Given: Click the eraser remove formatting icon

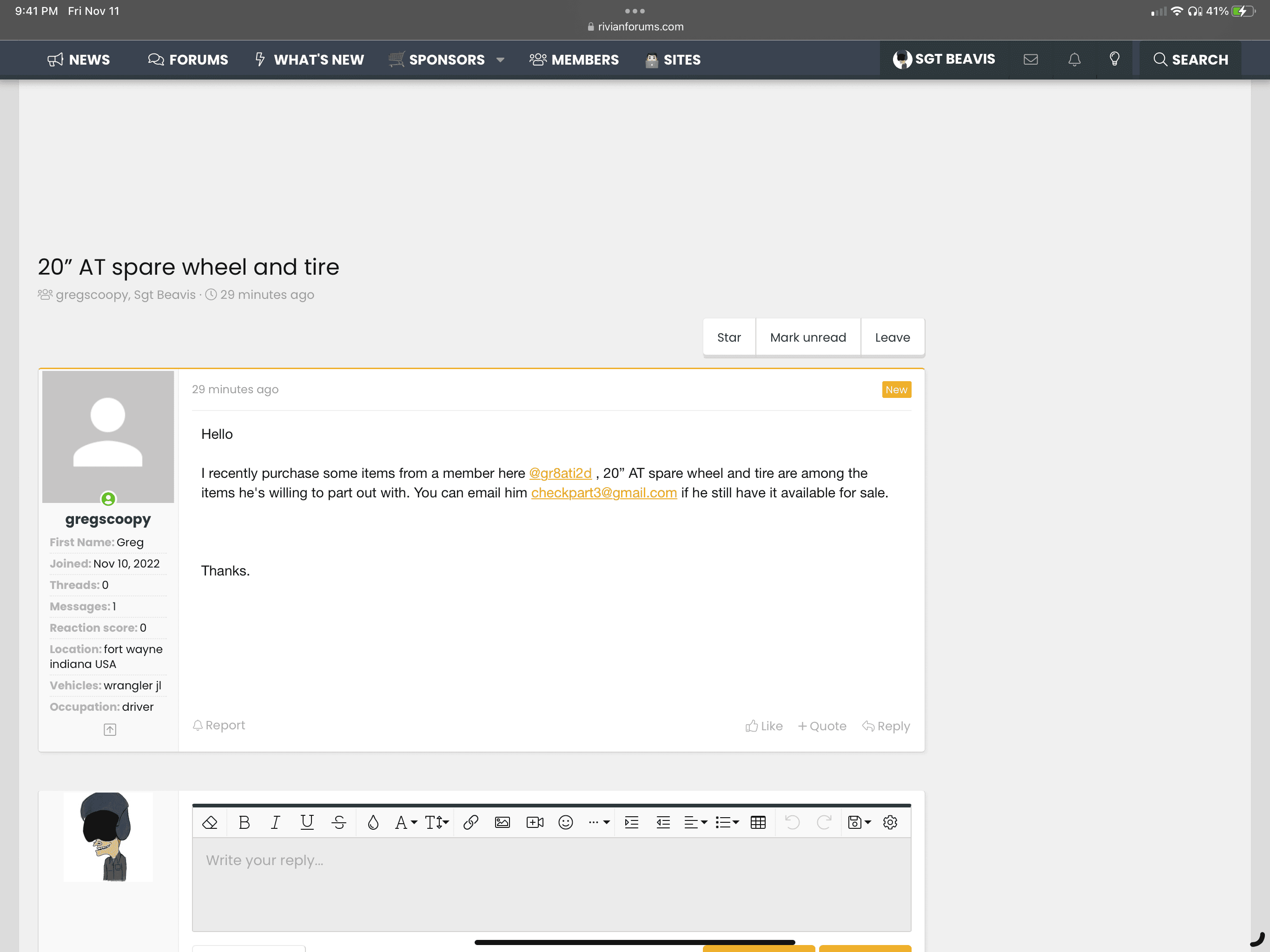Looking at the screenshot, I should click(210, 822).
